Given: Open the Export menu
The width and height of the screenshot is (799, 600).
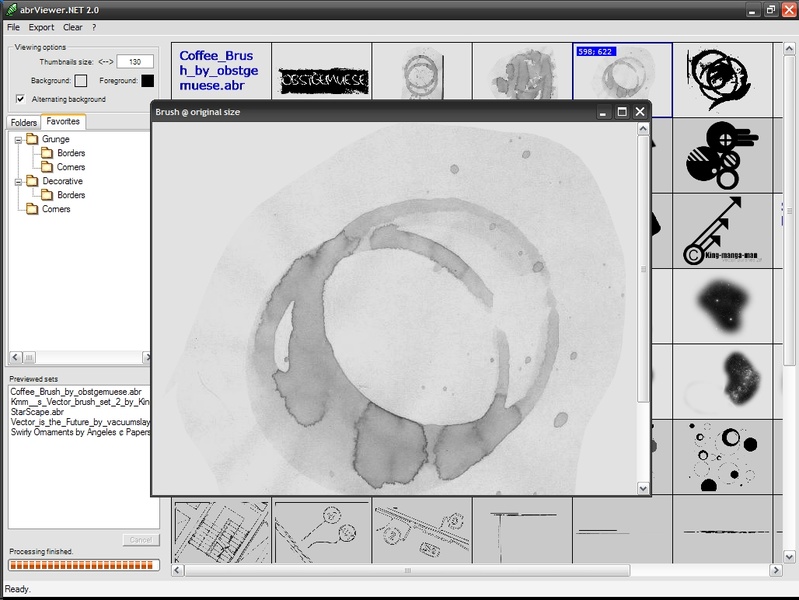Looking at the screenshot, I should coord(41,27).
